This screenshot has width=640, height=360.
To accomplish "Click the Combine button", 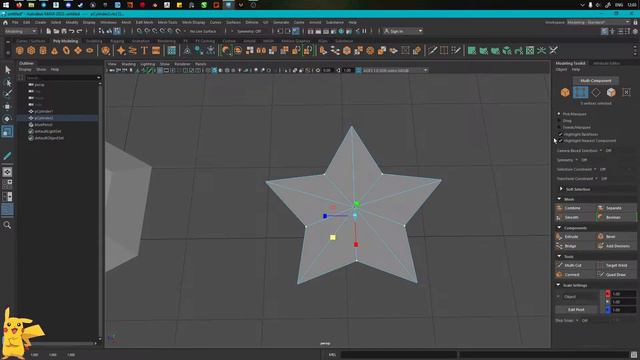I will [575, 208].
